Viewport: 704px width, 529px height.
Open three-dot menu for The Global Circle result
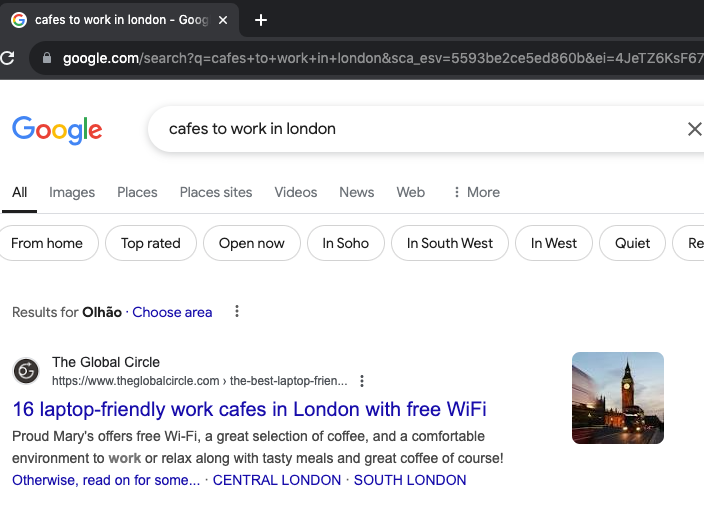(x=362, y=381)
